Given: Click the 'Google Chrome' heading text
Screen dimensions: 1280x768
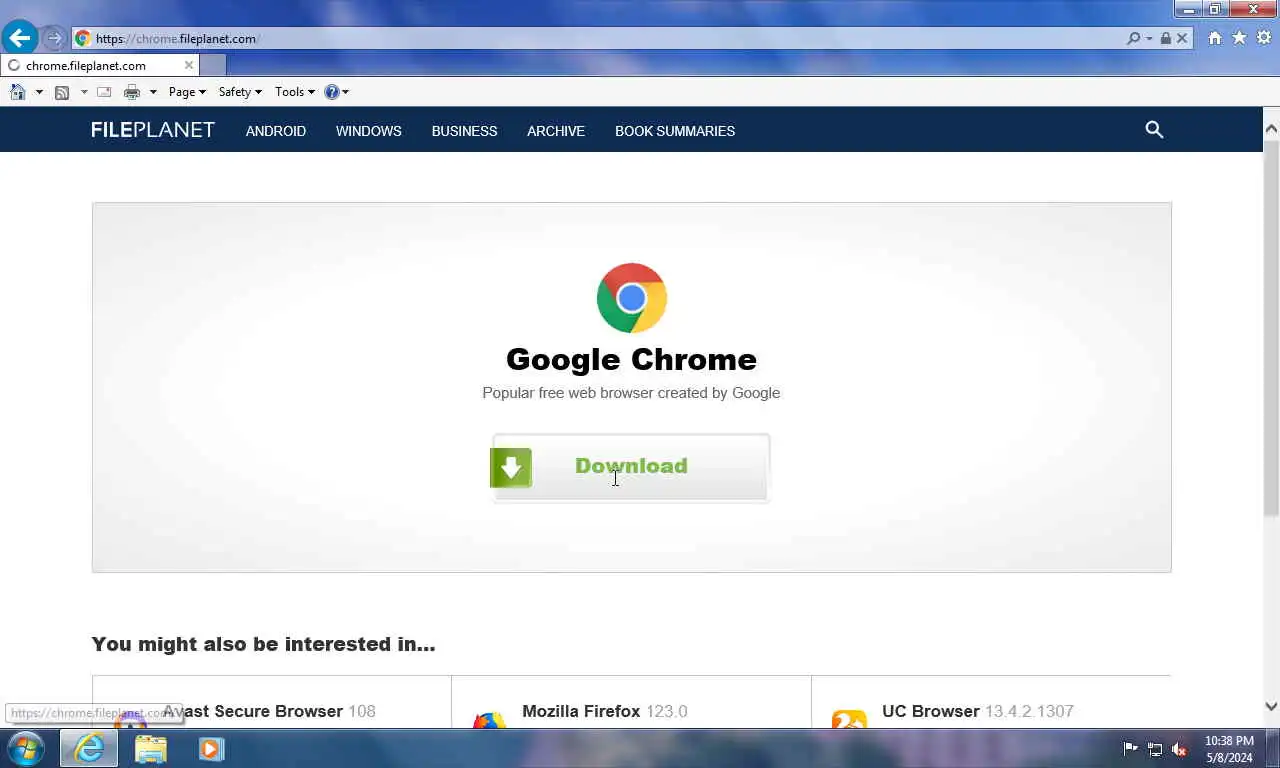Looking at the screenshot, I should pyautogui.click(x=631, y=359).
